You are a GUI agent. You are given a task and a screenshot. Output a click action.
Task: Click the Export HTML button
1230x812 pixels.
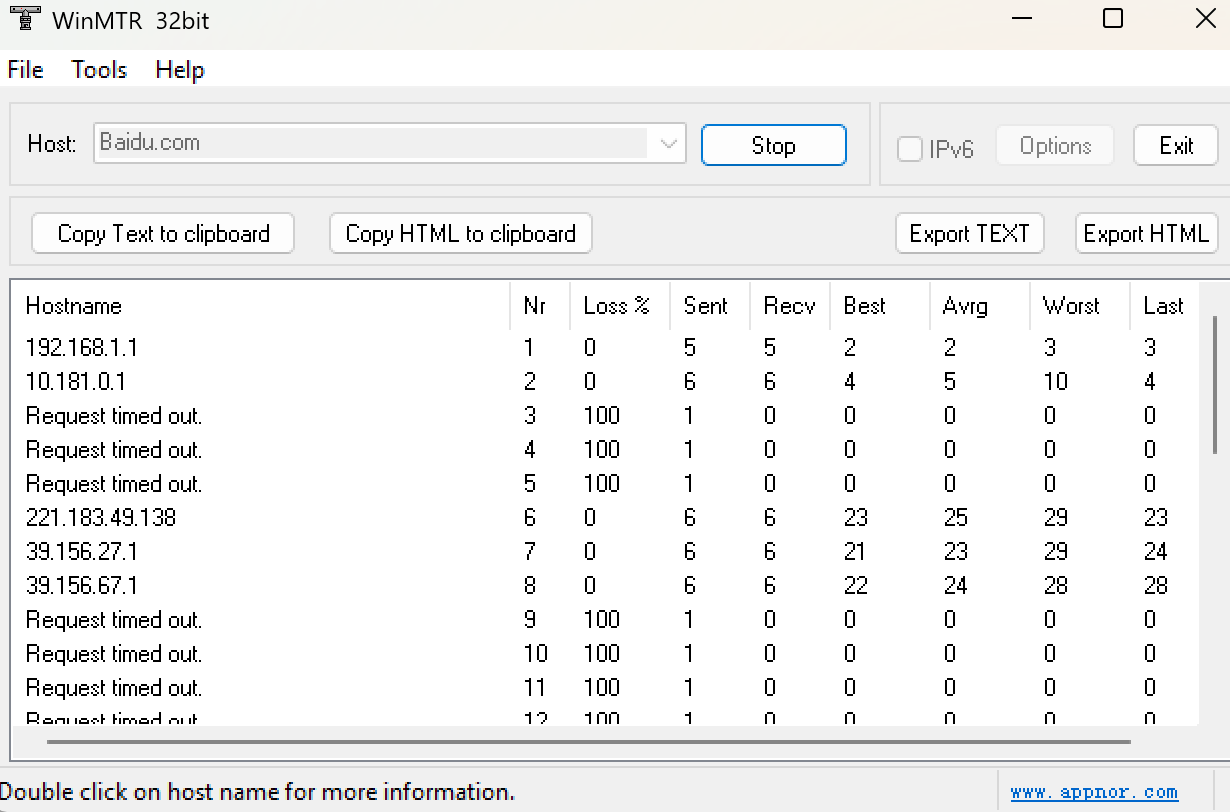[1147, 234]
